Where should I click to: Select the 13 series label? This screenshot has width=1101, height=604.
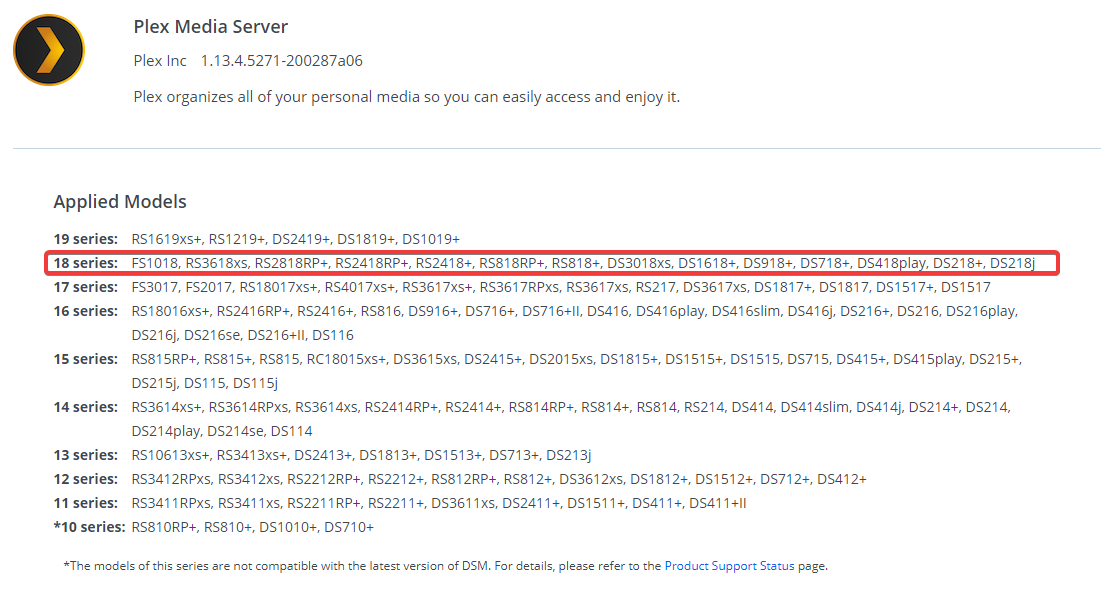86,455
